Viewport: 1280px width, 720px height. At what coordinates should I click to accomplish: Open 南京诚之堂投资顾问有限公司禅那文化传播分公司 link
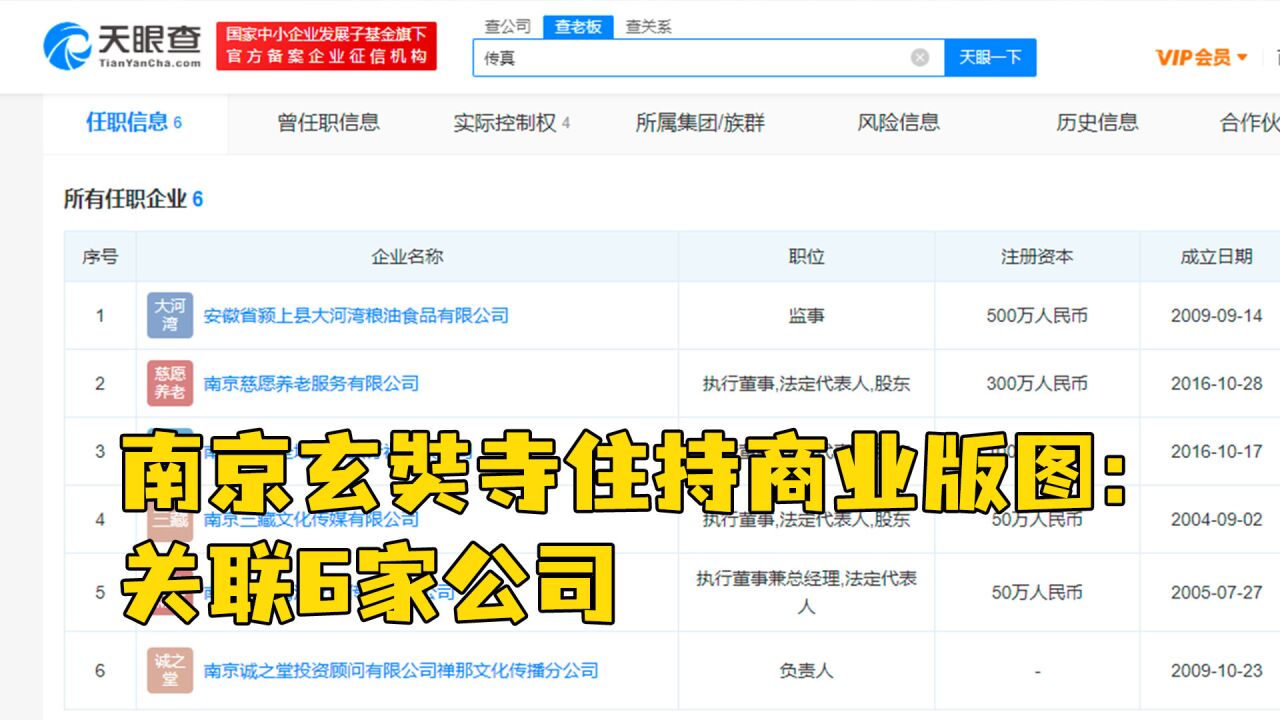click(x=401, y=670)
